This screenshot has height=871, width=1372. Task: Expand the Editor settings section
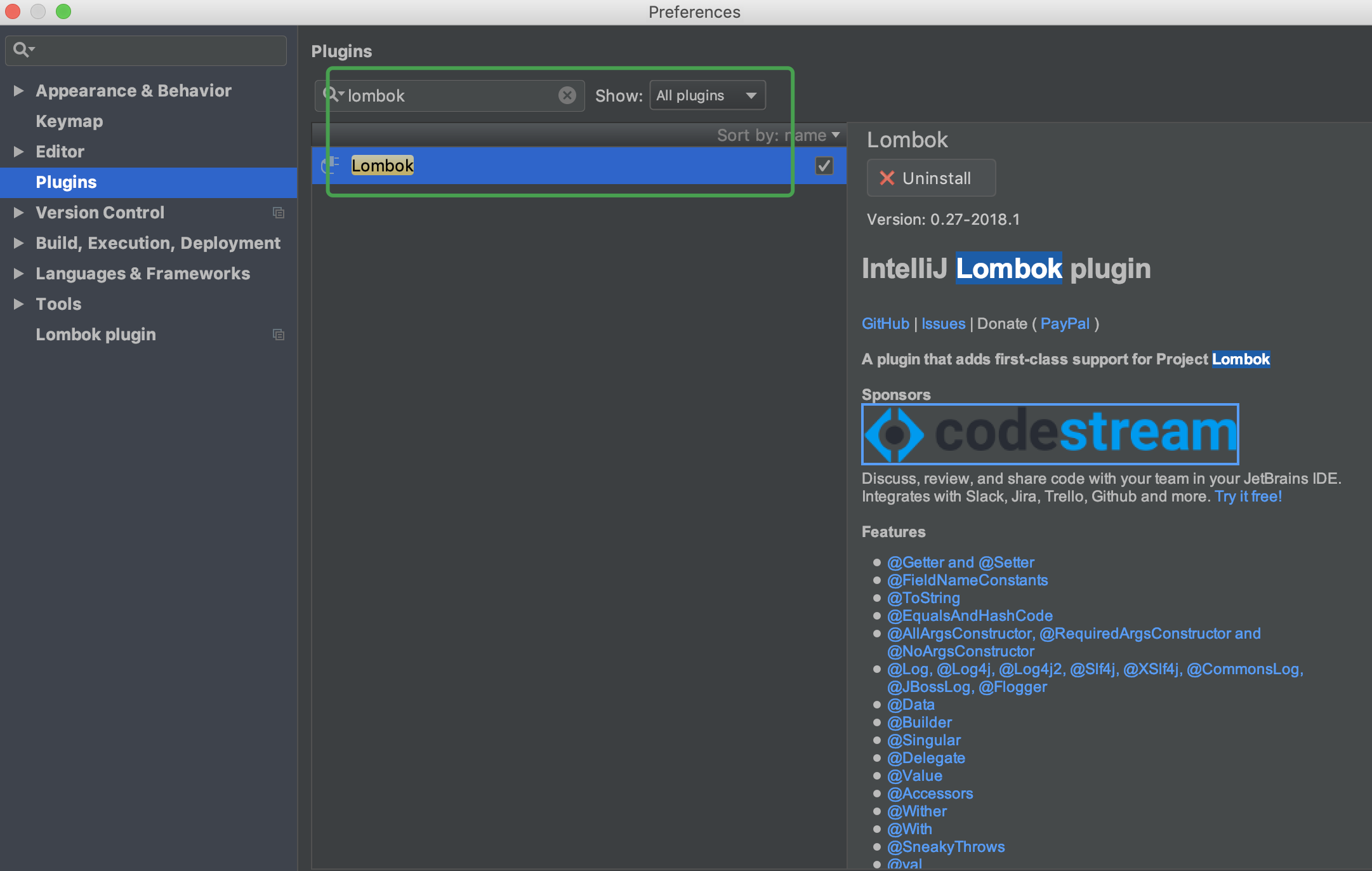tap(18, 152)
